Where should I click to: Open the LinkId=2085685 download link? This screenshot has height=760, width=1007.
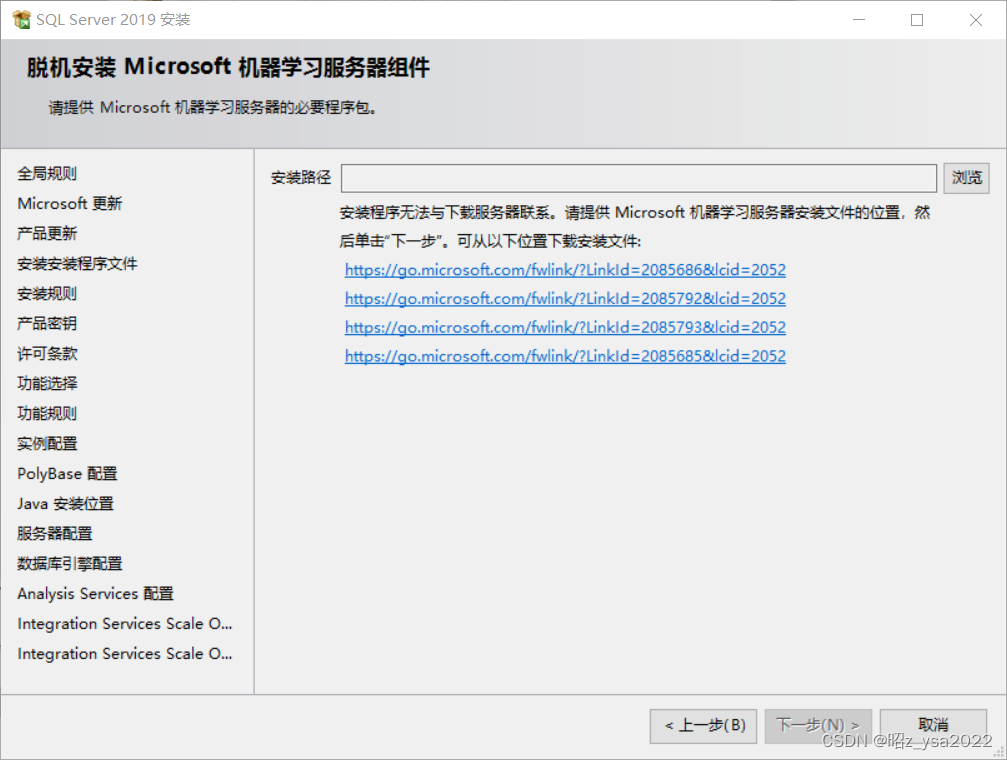[x=565, y=357]
